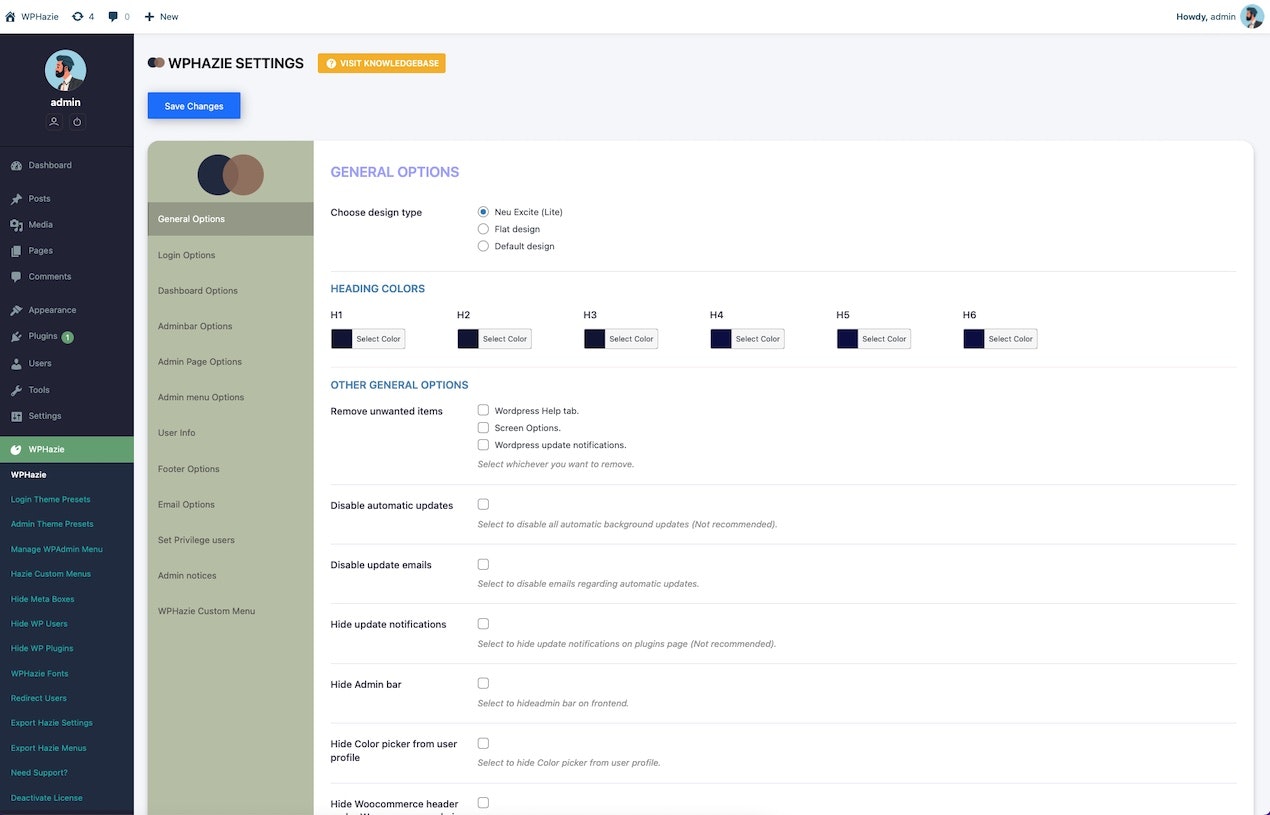1270x815 pixels.
Task: Open Posts via its pin icon
Action: click(16, 199)
